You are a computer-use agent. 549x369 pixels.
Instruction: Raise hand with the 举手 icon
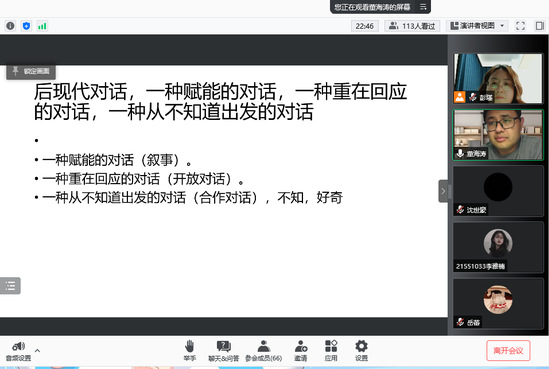(189, 350)
